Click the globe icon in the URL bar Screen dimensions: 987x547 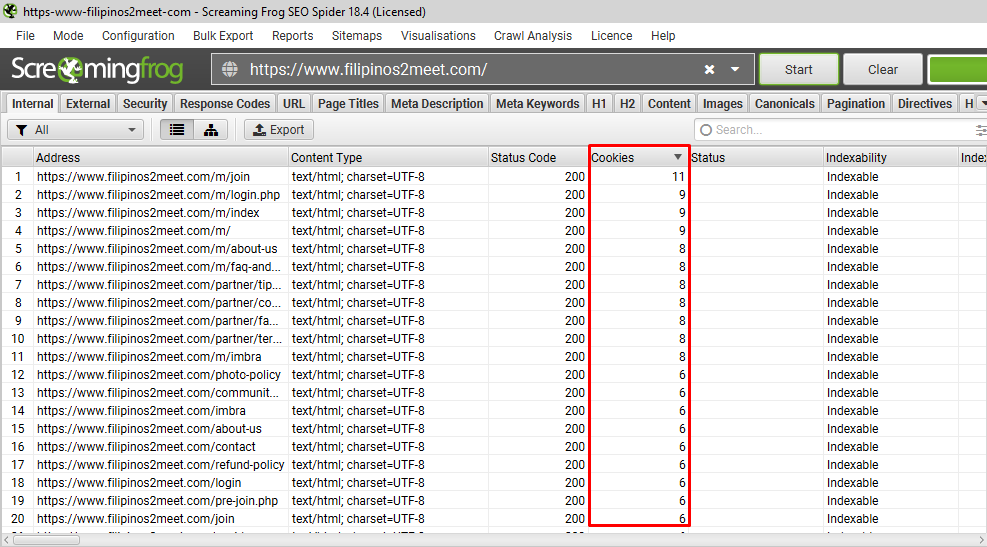pos(230,69)
